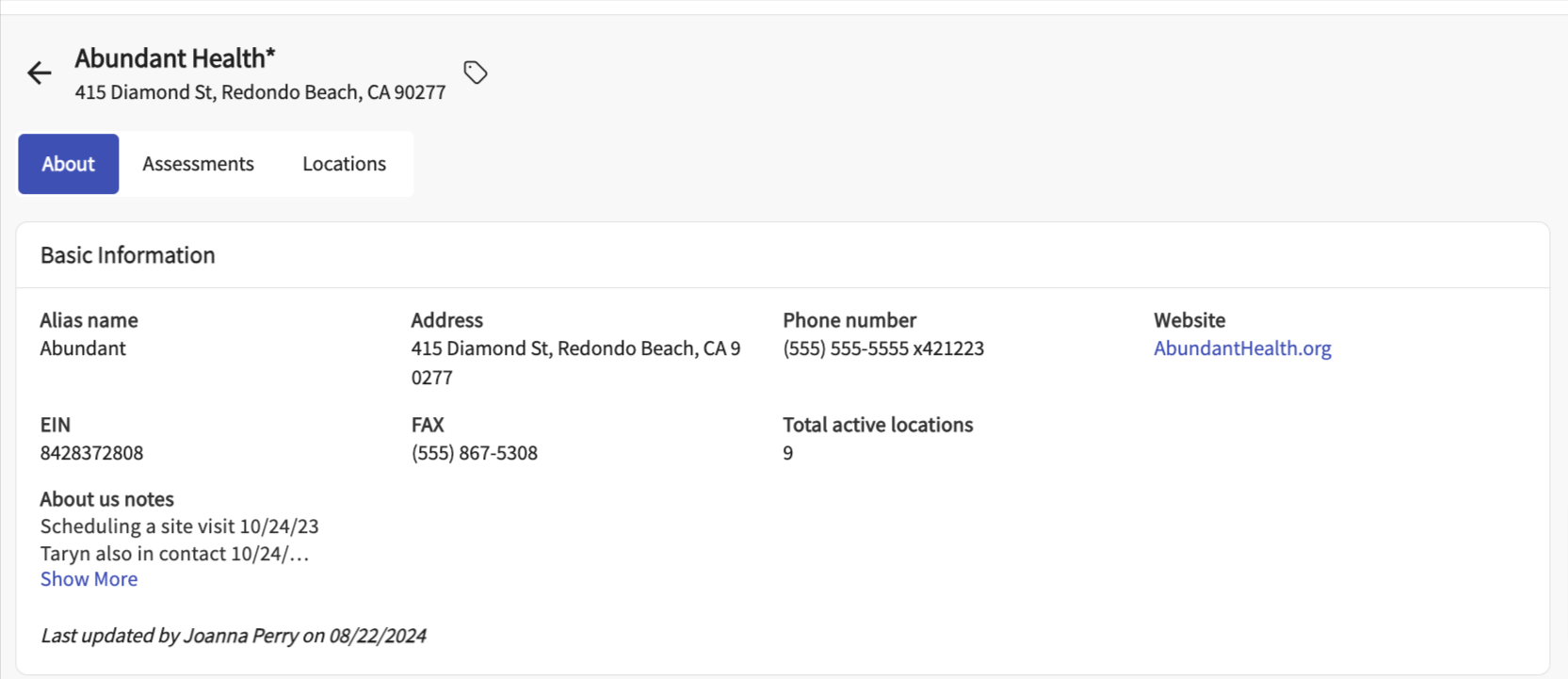Click the phone number (555) 555-5555 x421223

[x=883, y=348]
